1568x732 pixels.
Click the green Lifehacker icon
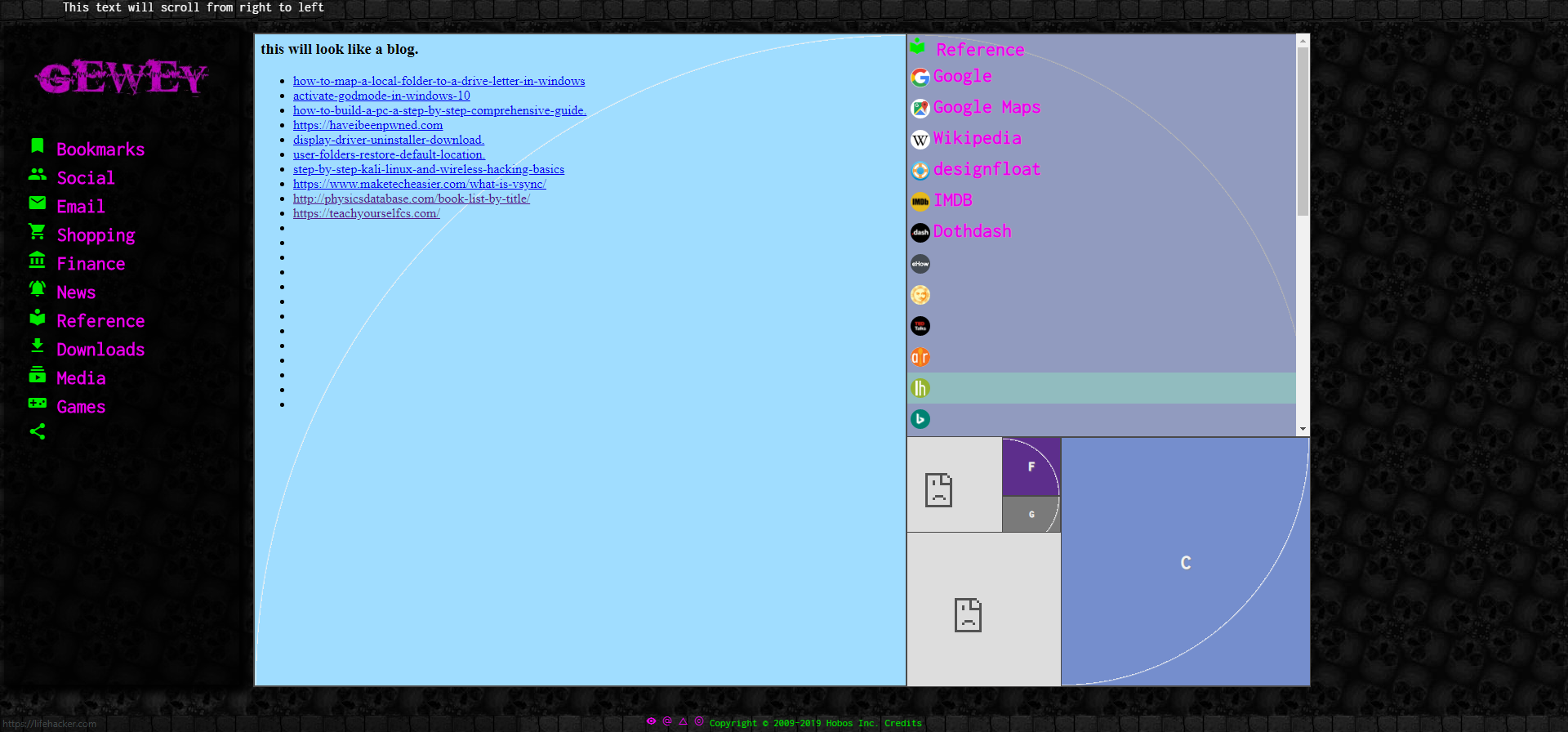coord(920,388)
